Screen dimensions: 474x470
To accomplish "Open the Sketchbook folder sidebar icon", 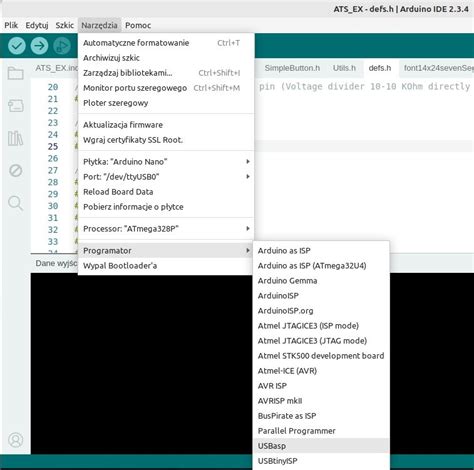I will 16,73.
